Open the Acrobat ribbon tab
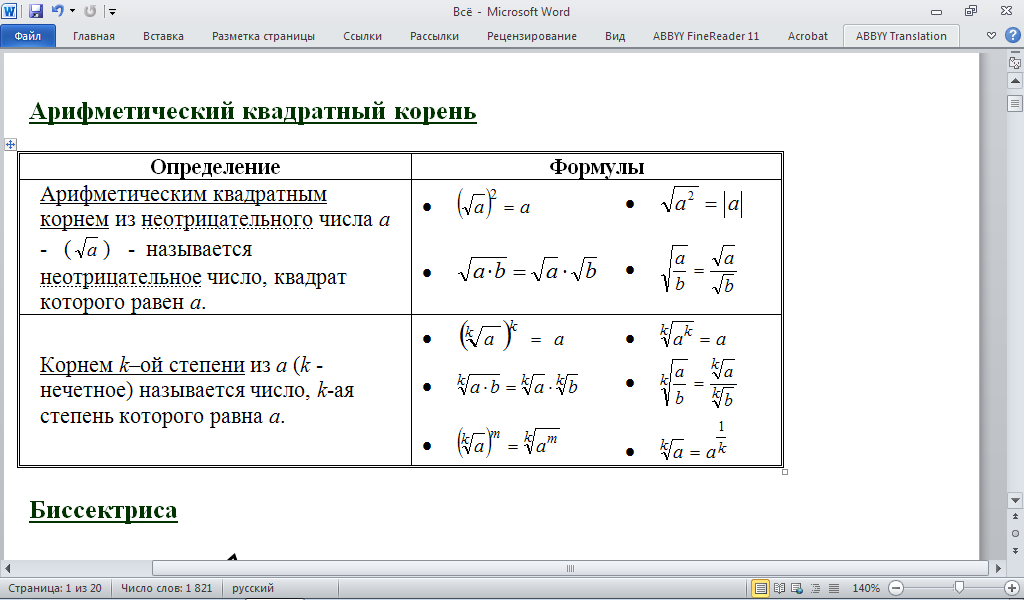 pyautogui.click(x=807, y=36)
